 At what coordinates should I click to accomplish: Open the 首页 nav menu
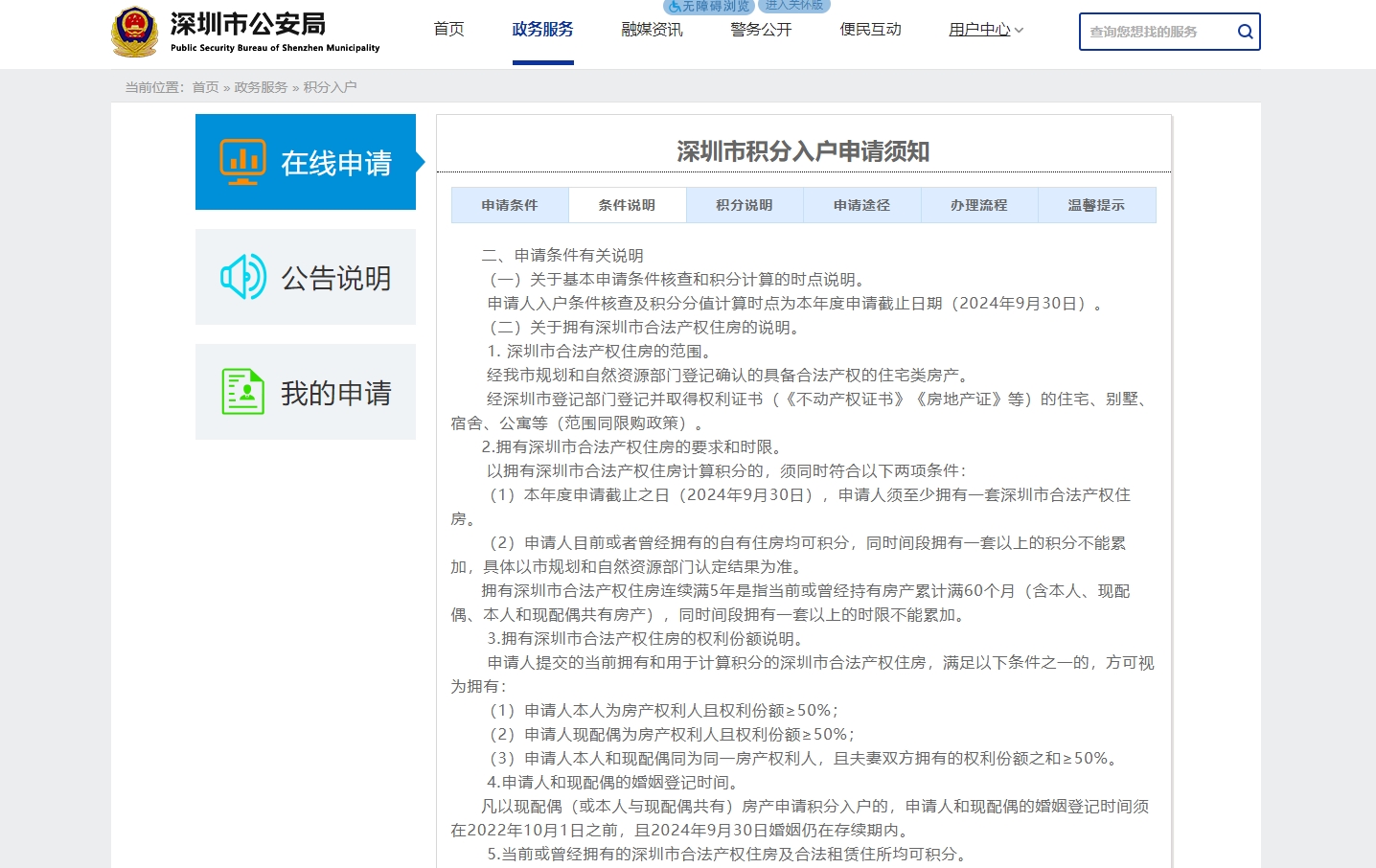point(448,30)
